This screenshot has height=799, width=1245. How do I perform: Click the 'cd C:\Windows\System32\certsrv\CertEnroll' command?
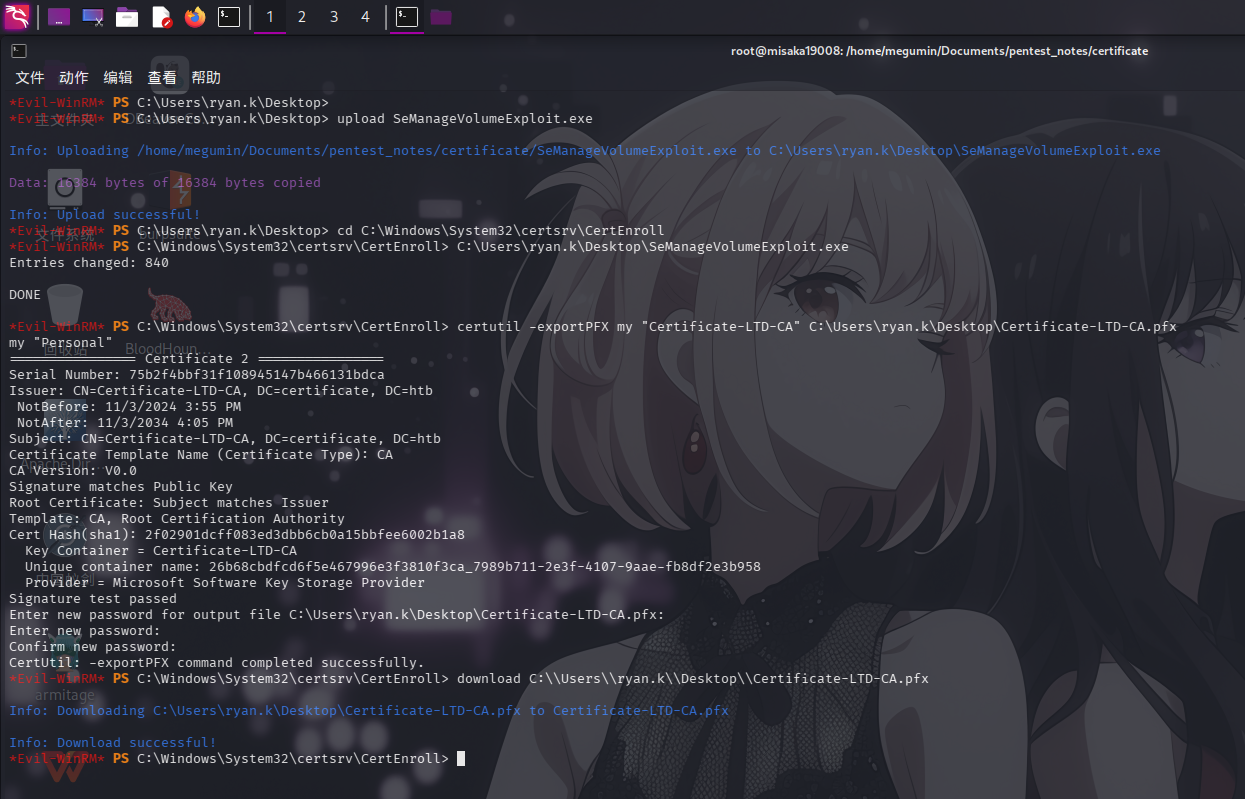point(501,231)
